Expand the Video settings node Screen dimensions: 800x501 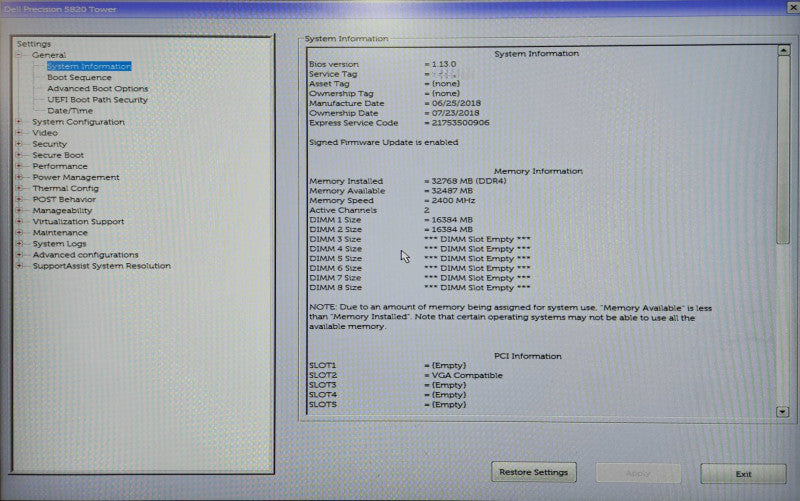pyautogui.click(x=19, y=133)
